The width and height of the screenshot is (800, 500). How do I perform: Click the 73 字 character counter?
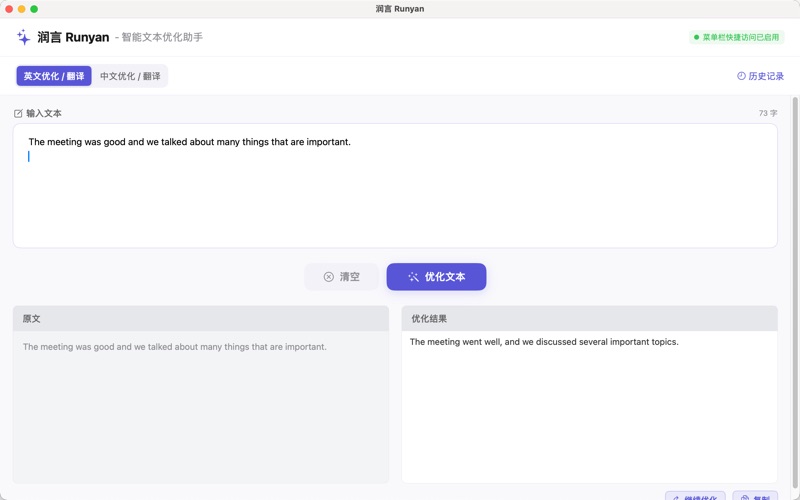(x=767, y=114)
